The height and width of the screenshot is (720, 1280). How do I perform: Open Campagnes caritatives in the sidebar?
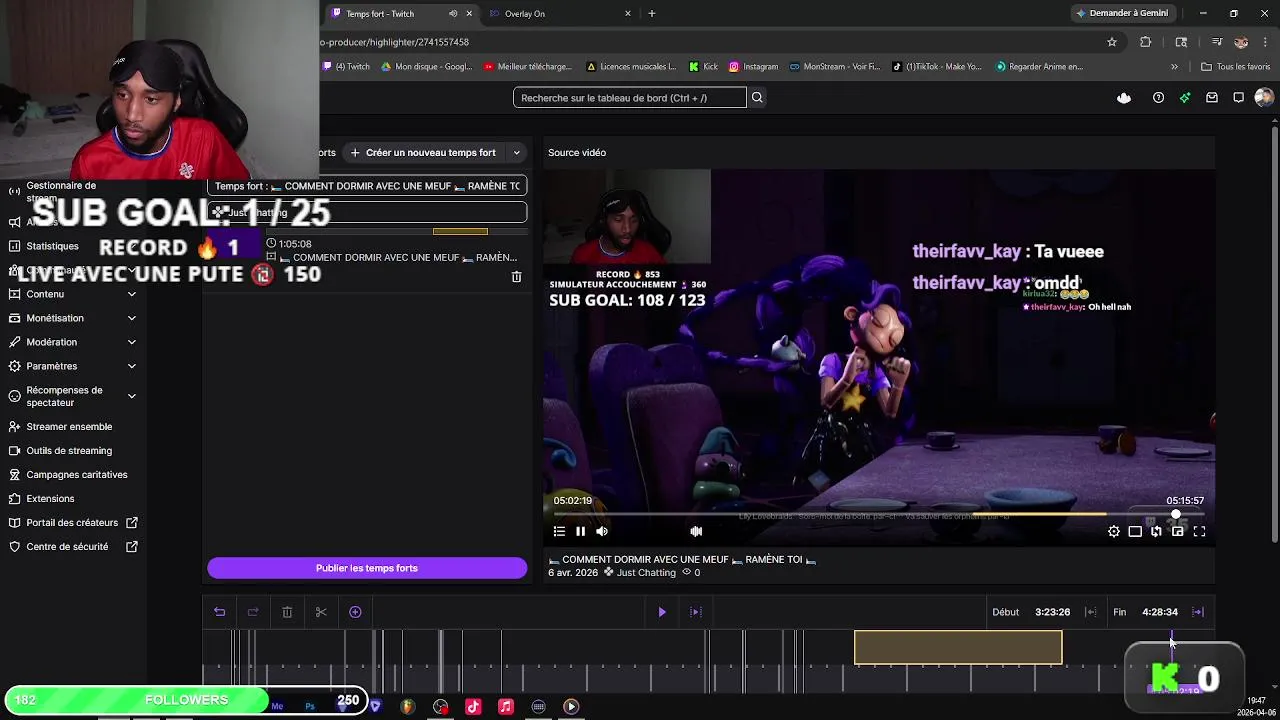pos(76,475)
